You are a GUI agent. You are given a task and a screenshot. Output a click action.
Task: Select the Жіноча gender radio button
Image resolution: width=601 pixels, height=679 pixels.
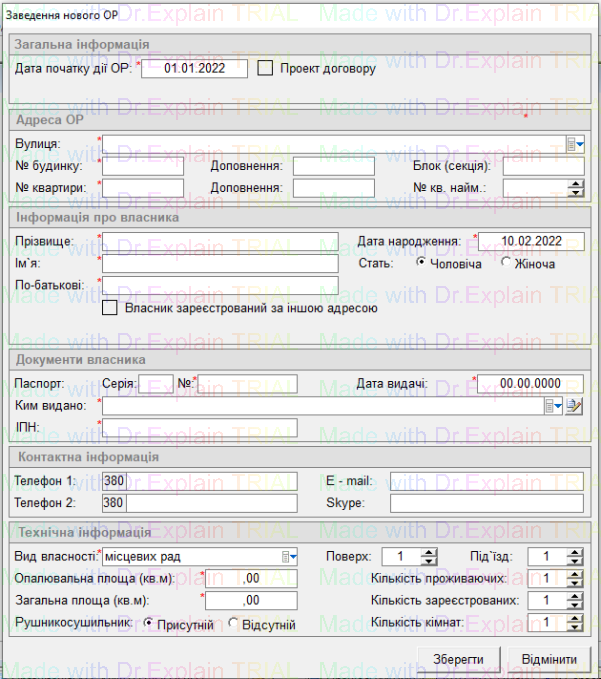coord(507,263)
